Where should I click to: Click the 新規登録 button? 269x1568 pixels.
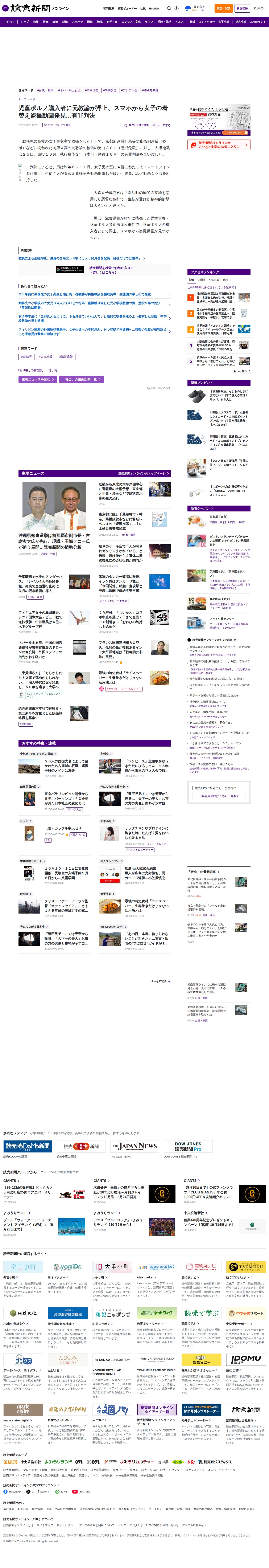click(242, 9)
